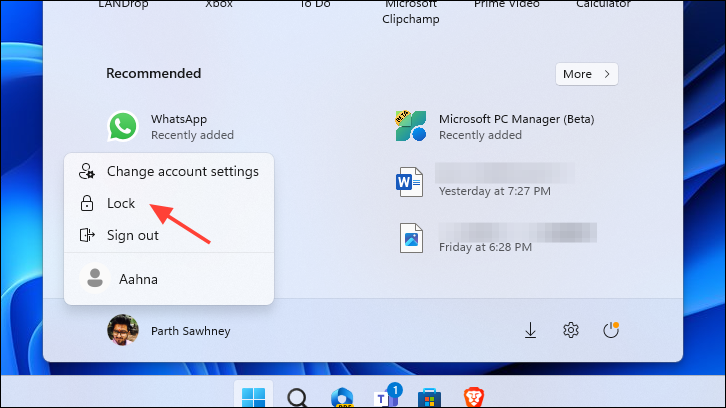Screen dimensions: 726x408
Task: Open Search from the taskbar
Action: tap(297, 397)
